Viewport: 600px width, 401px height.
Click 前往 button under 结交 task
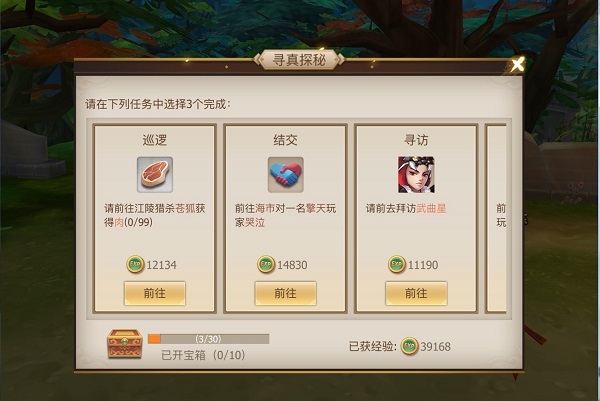tap(285, 293)
